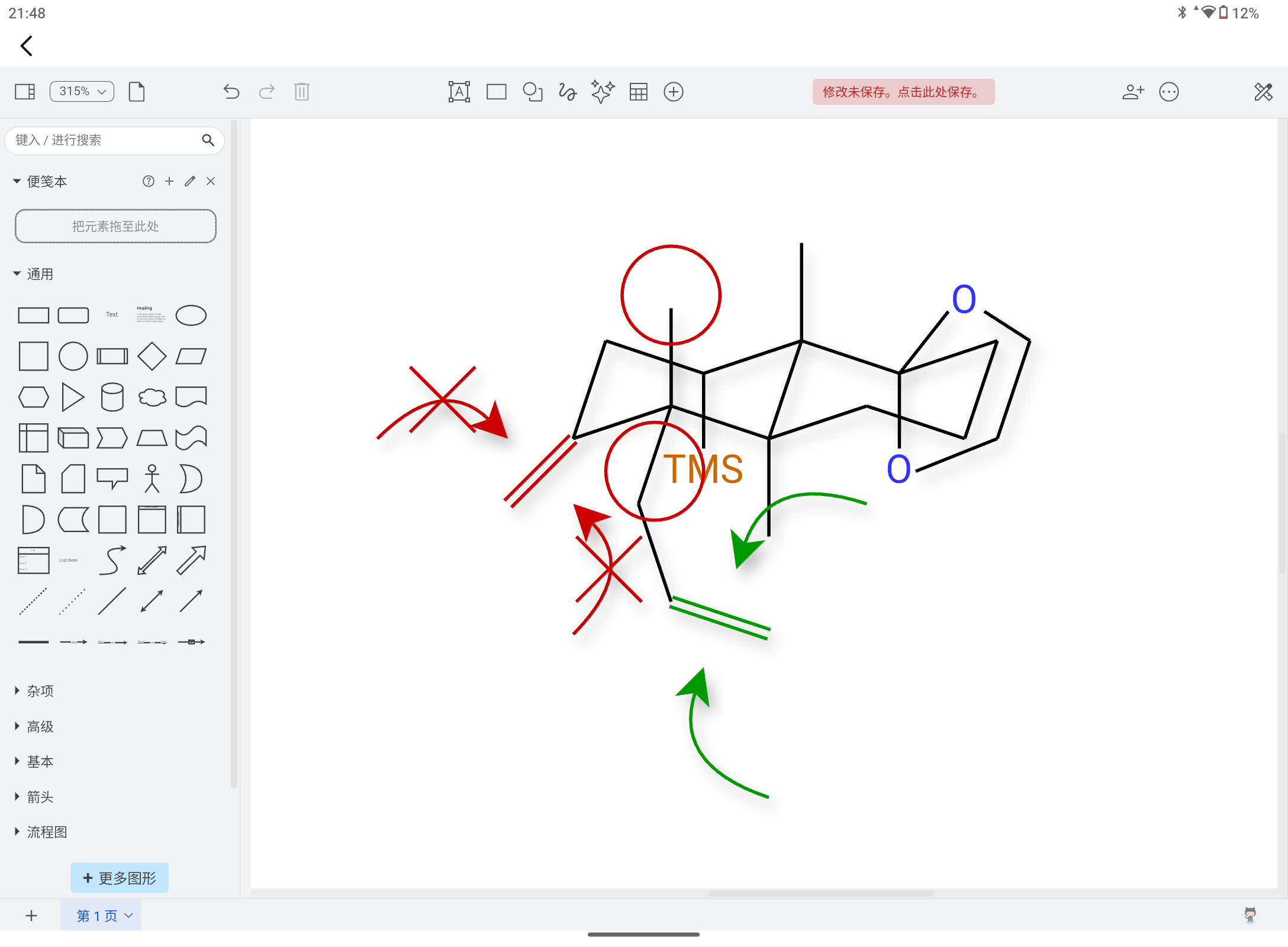Select the rectangle shape tool
1288x947 pixels.
coord(497,92)
